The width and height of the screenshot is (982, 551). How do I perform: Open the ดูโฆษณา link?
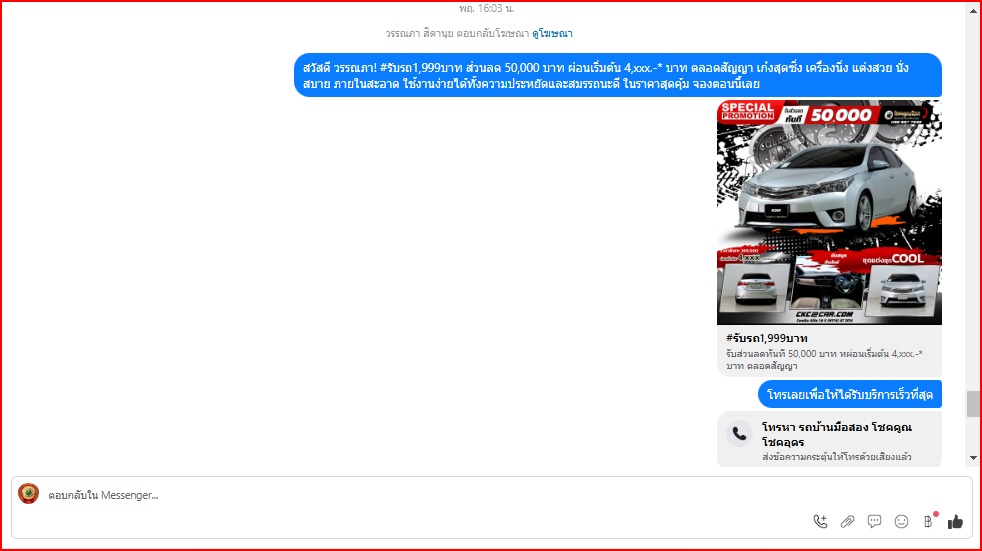[x=552, y=34]
